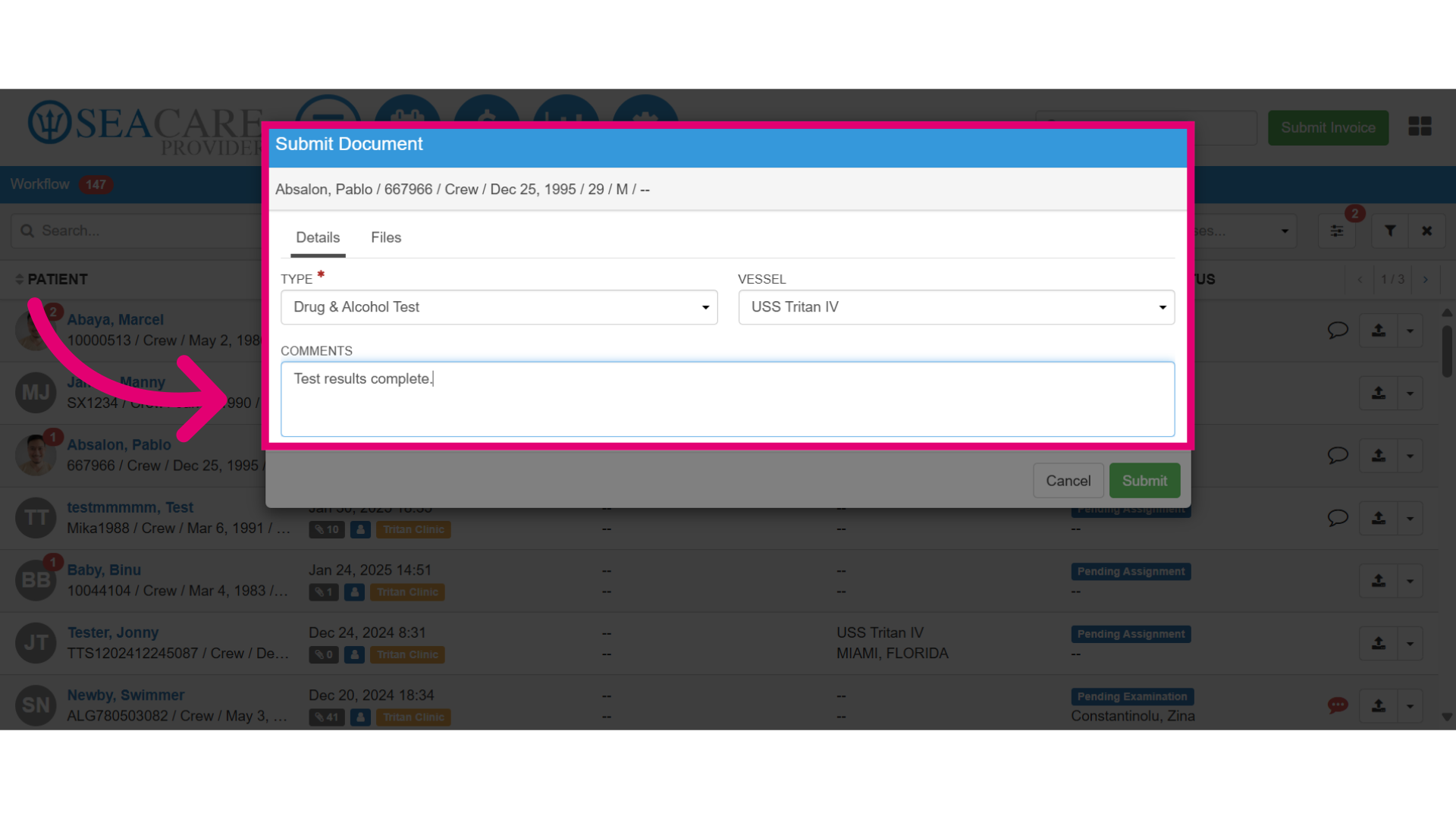This screenshot has width=1456, height=819.
Task: Open comments for Abaya, Marcel
Action: 1338,330
